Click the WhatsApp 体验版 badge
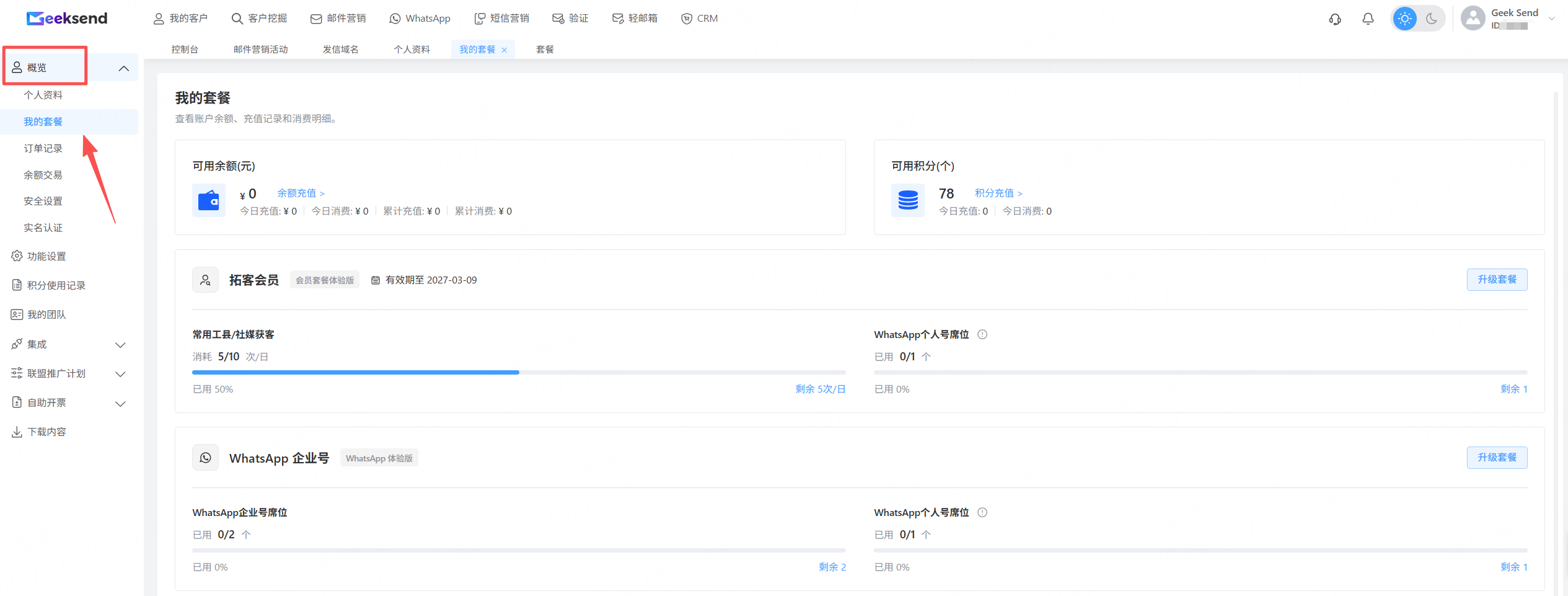This screenshot has width=1568, height=596. tap(379, 458)
